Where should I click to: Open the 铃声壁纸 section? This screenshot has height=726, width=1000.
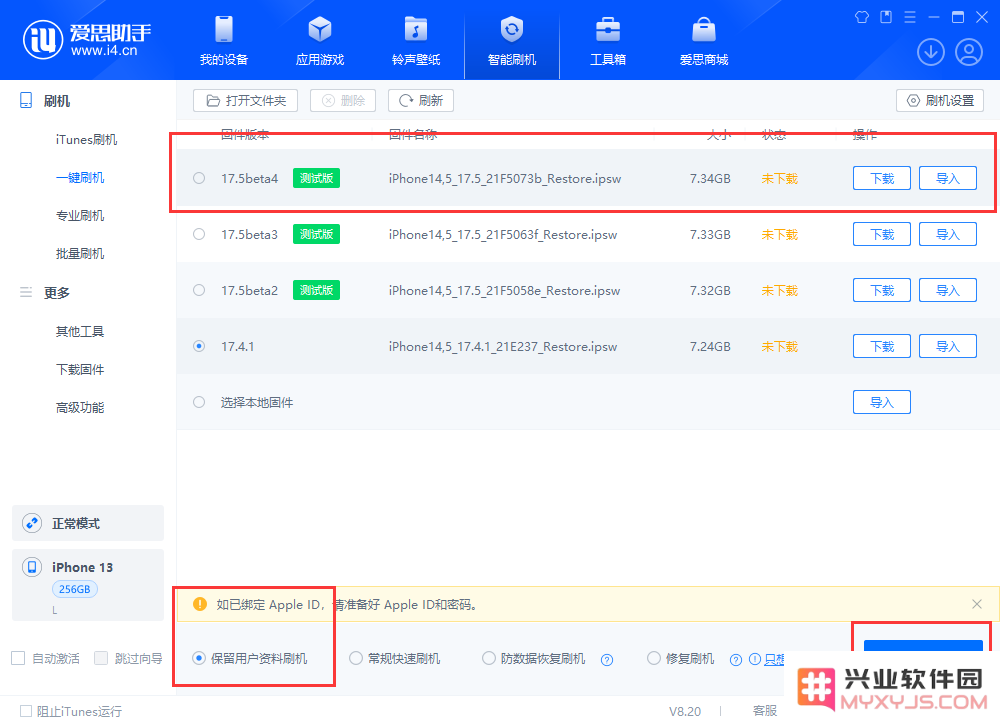click(x=416, y=41)
